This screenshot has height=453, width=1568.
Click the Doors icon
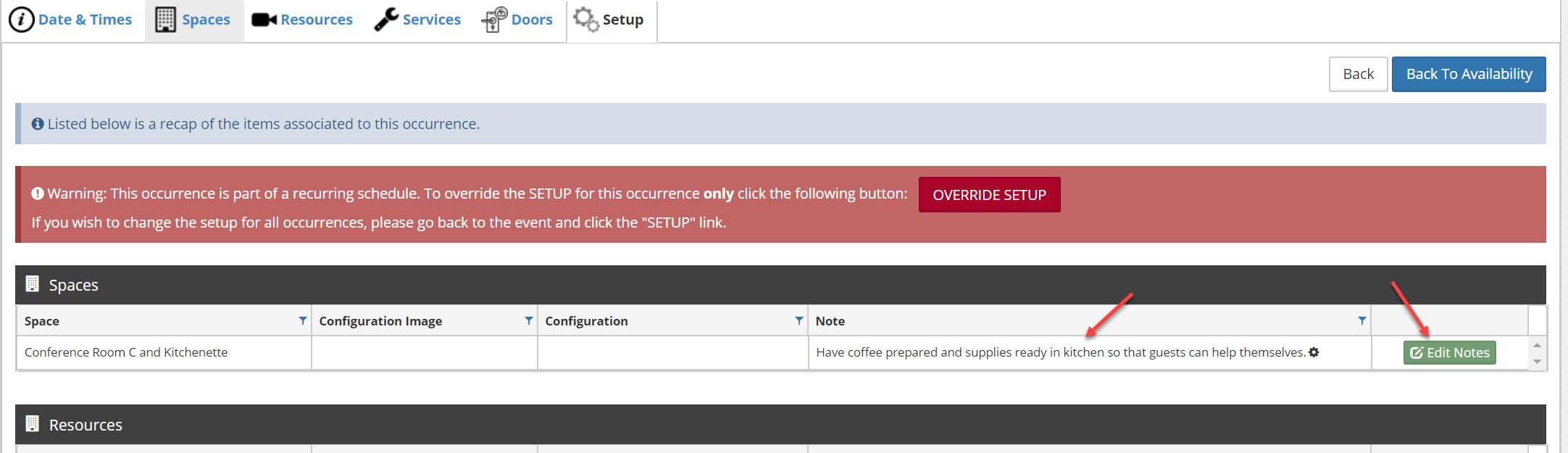494,20
